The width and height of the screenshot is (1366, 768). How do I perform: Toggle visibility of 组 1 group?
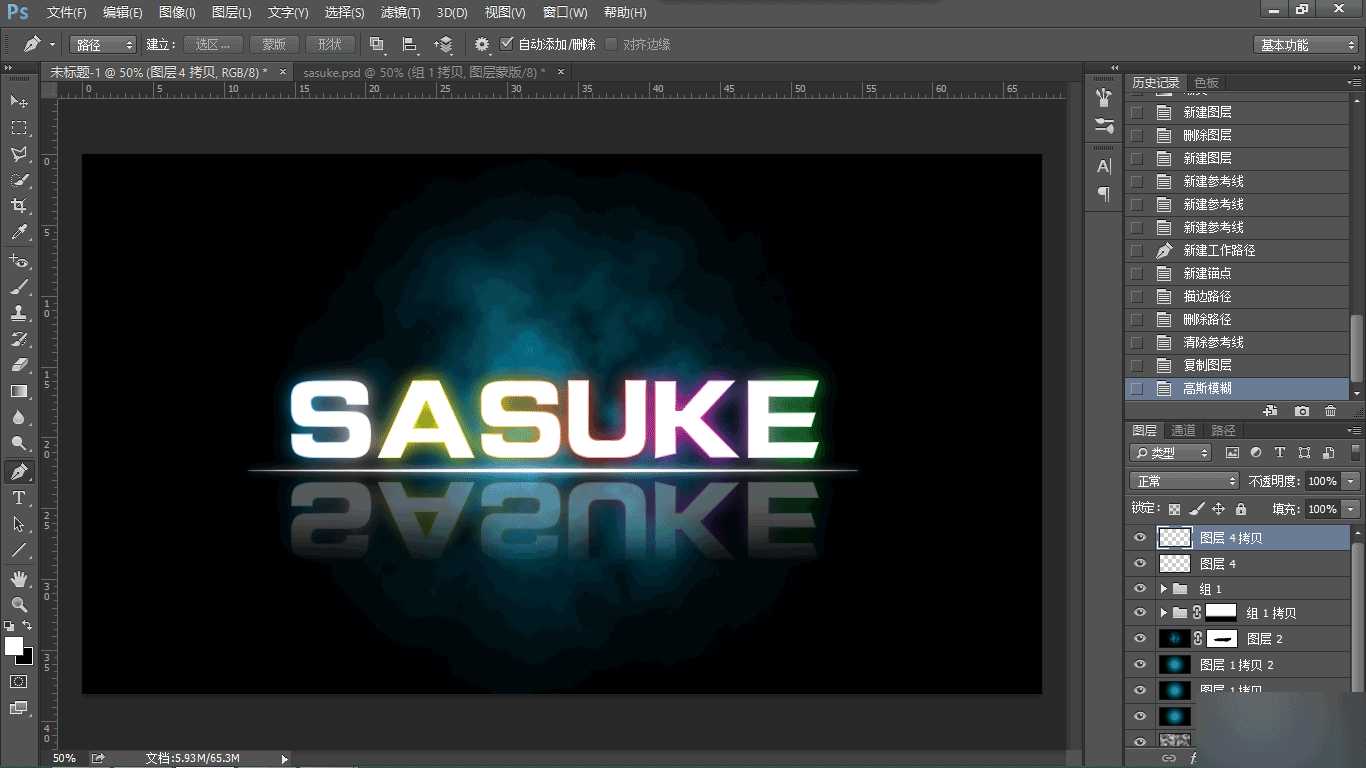click(1139, 589)
